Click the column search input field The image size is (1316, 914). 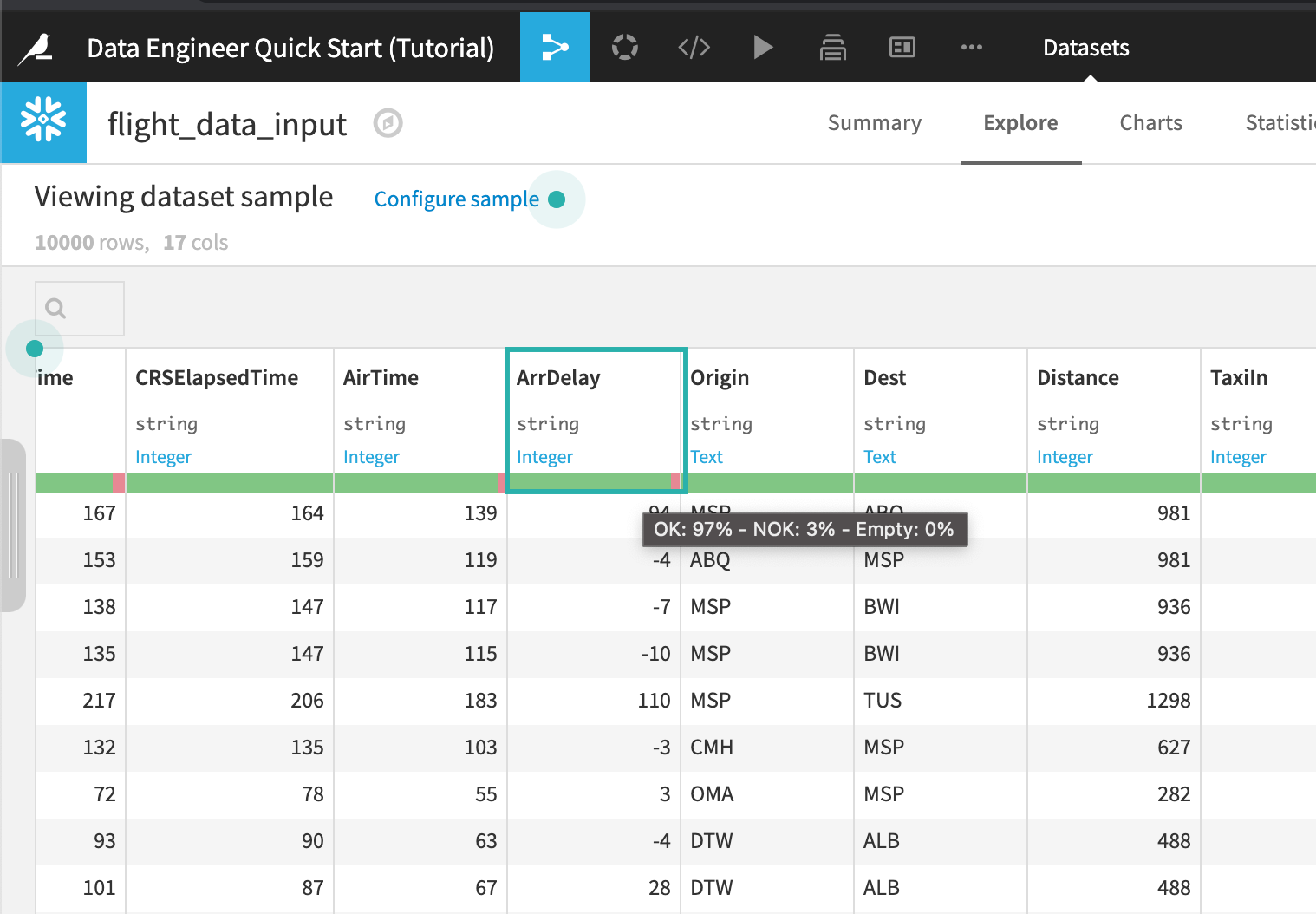tap(80, 309)
